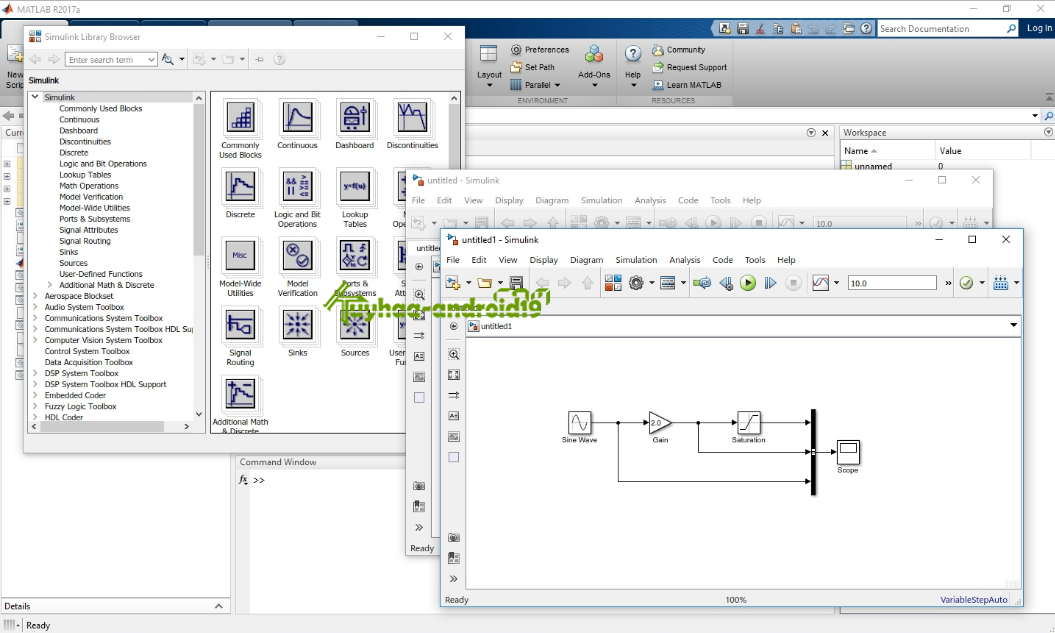
Task: Click Fit to View icon in untitled1 palette
Action: point(453,375)
